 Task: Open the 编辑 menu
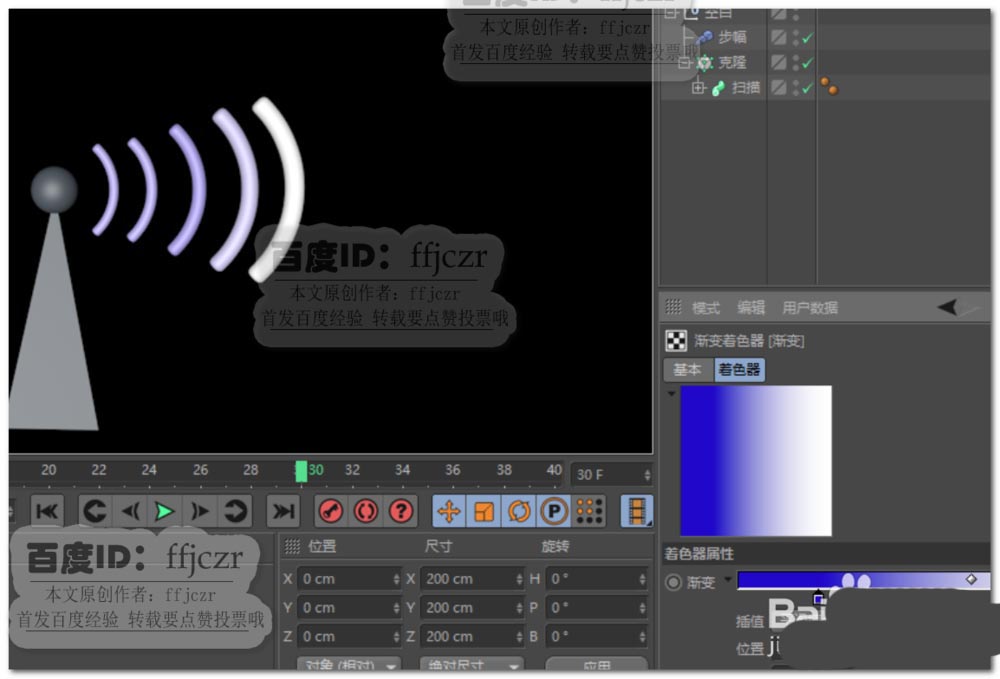pyautogui.click(x=751, y=308)
